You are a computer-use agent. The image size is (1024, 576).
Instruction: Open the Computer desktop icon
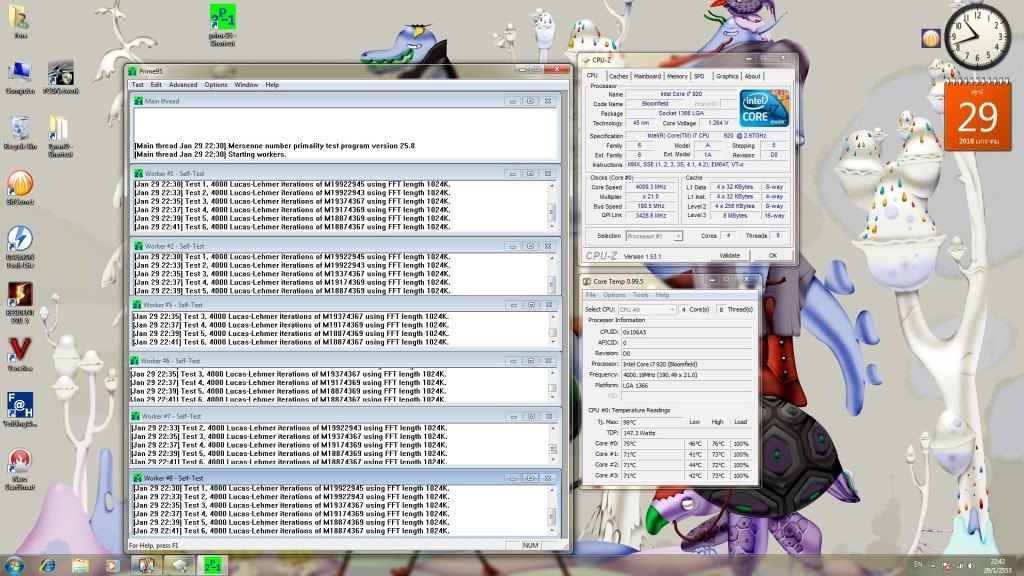click(x=20, y=74)
